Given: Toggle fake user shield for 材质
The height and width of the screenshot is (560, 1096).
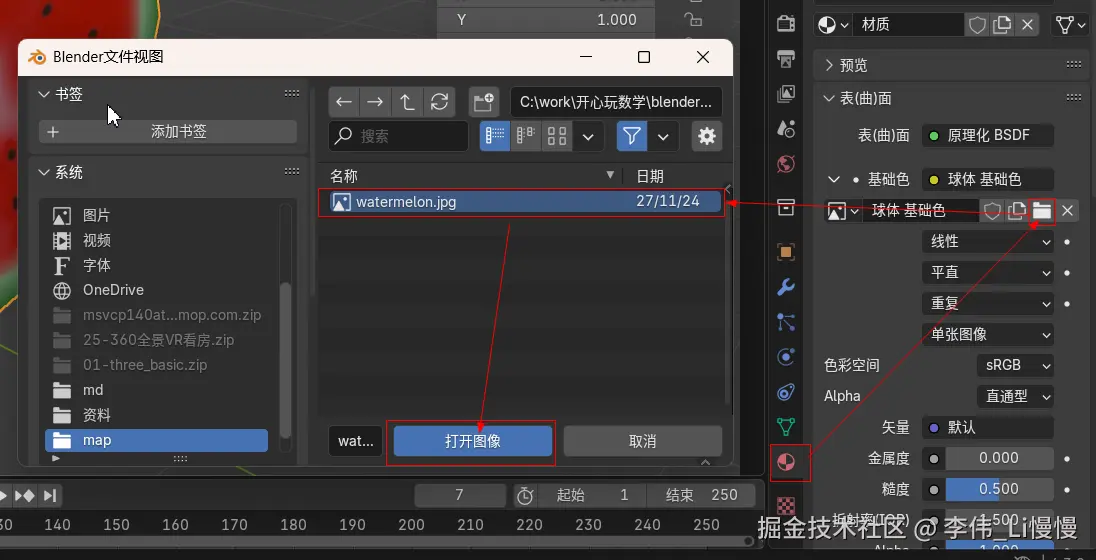Looking at the screenshot, I should tap(977, 25).
